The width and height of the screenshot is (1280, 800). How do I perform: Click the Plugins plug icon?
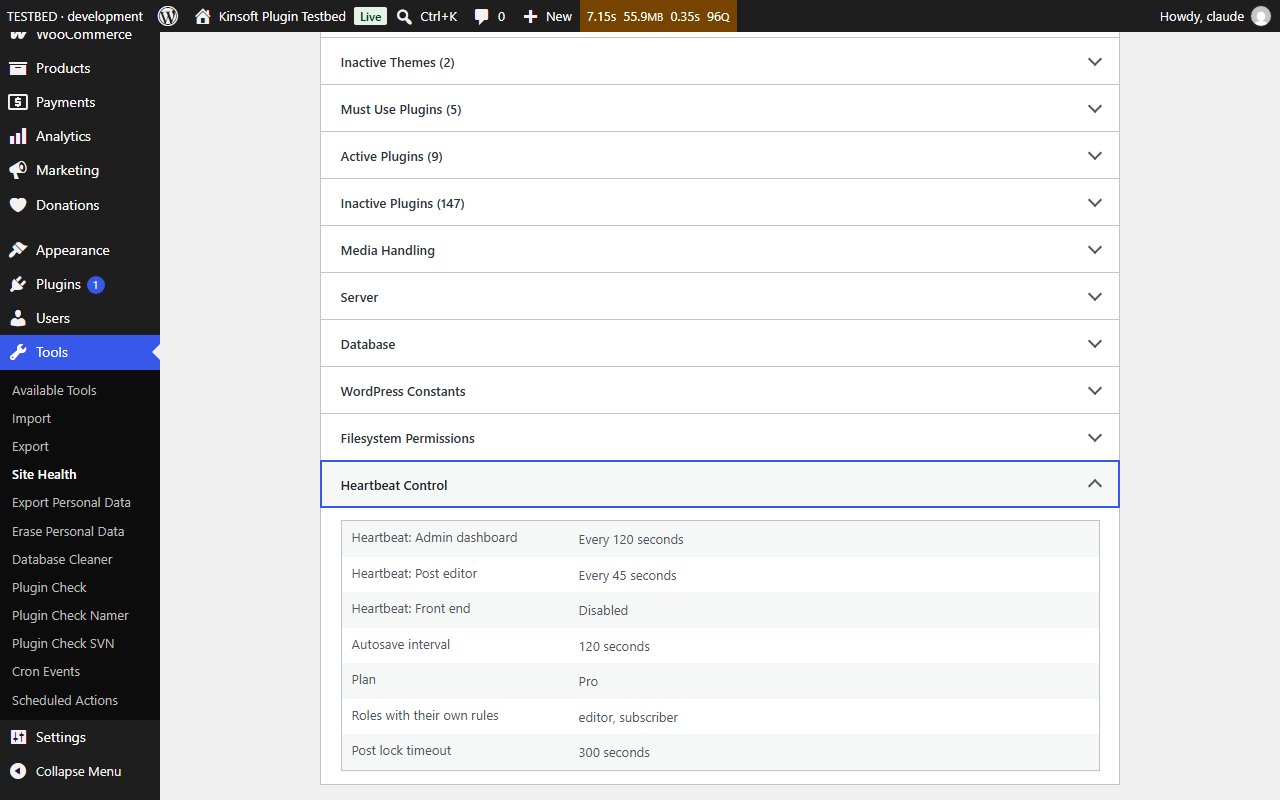point(18,284)
